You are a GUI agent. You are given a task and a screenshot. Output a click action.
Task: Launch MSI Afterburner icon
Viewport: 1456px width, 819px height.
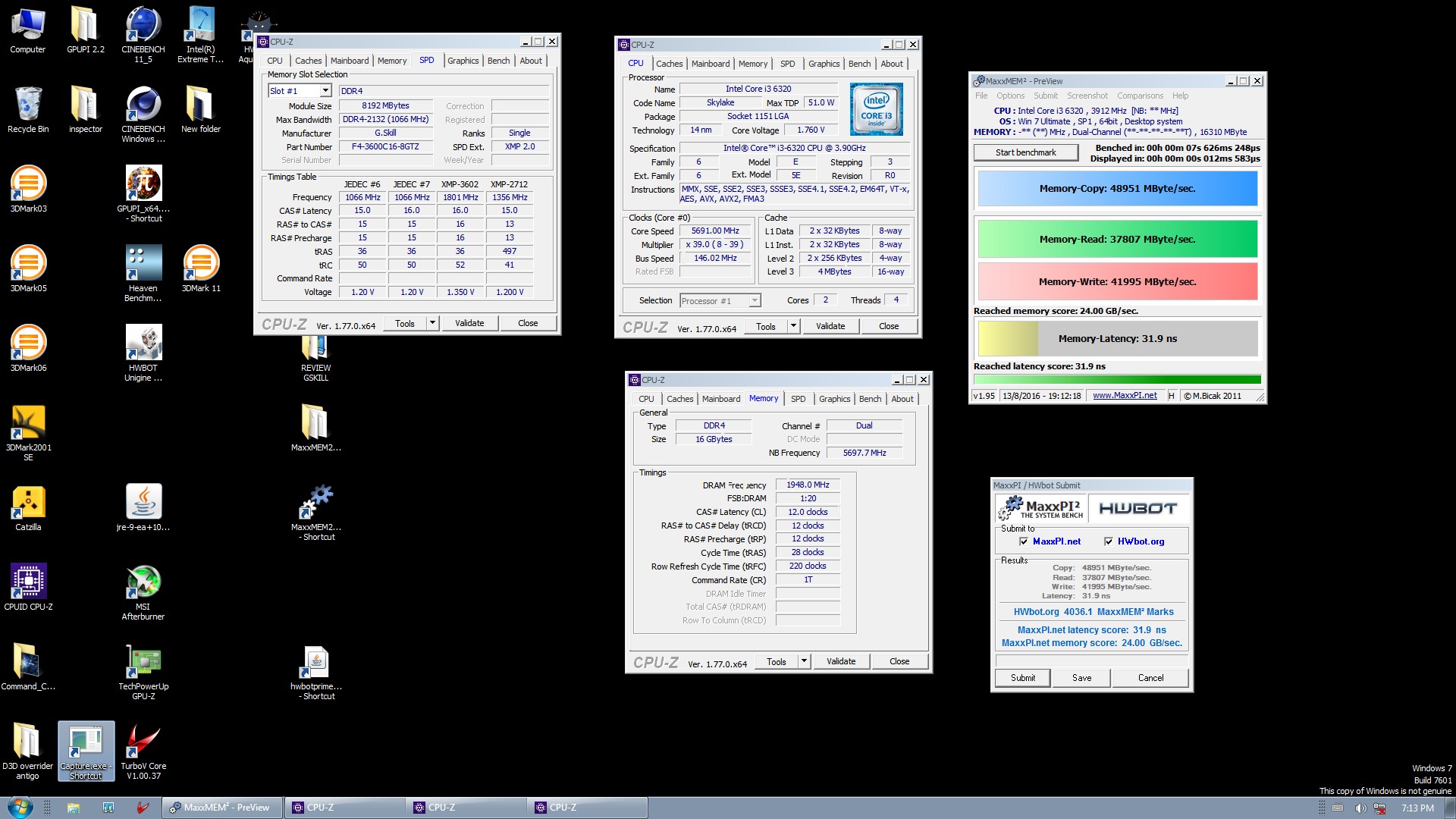[143, 592]
